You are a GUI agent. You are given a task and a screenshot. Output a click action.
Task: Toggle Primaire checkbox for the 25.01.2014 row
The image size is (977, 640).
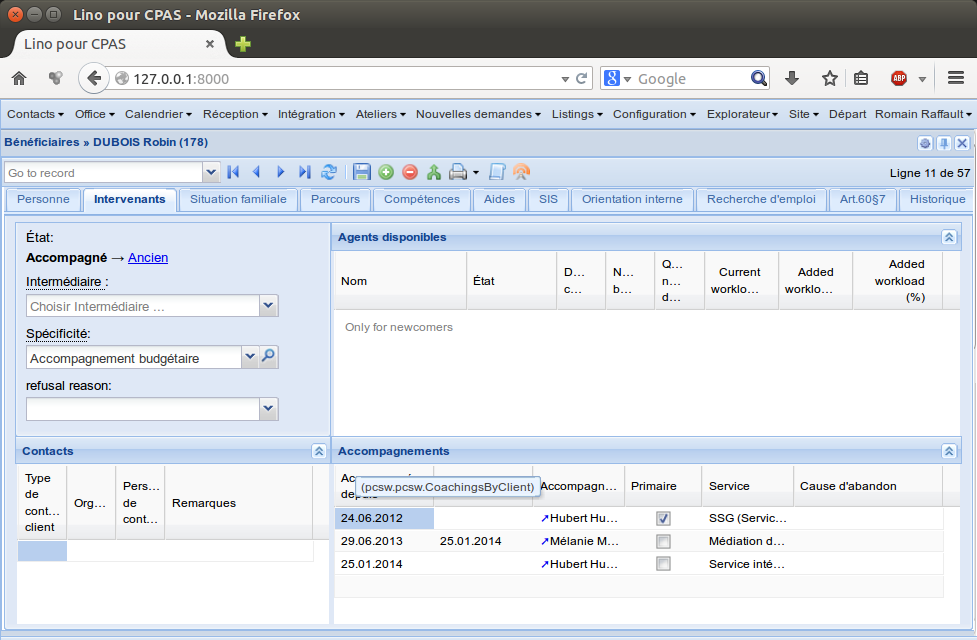(663, 564)
